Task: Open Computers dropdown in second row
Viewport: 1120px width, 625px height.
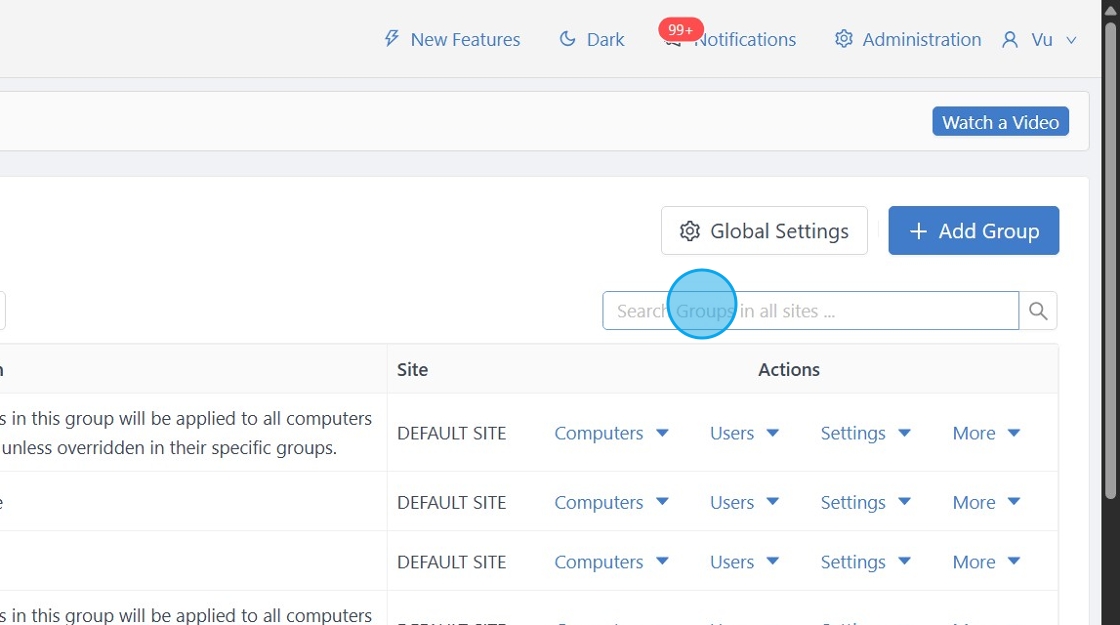Action: click(611, 502)
